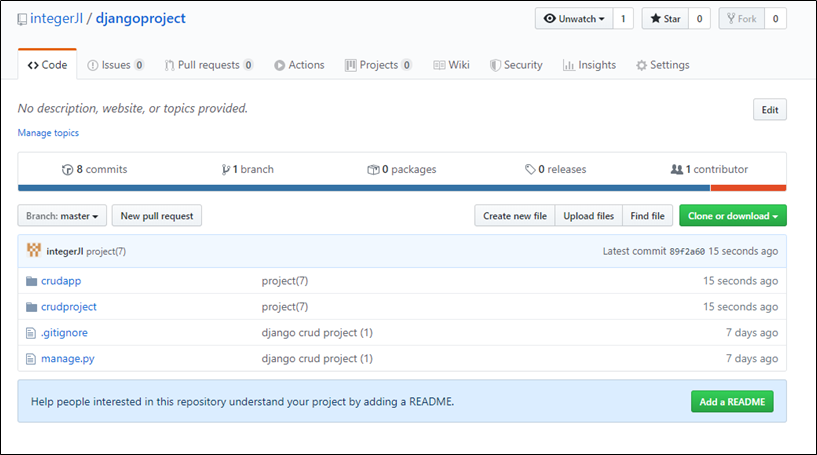Open the manage.py file link
Image resolution: width=817 pixels, height=455 pixels.
(68, 359)
